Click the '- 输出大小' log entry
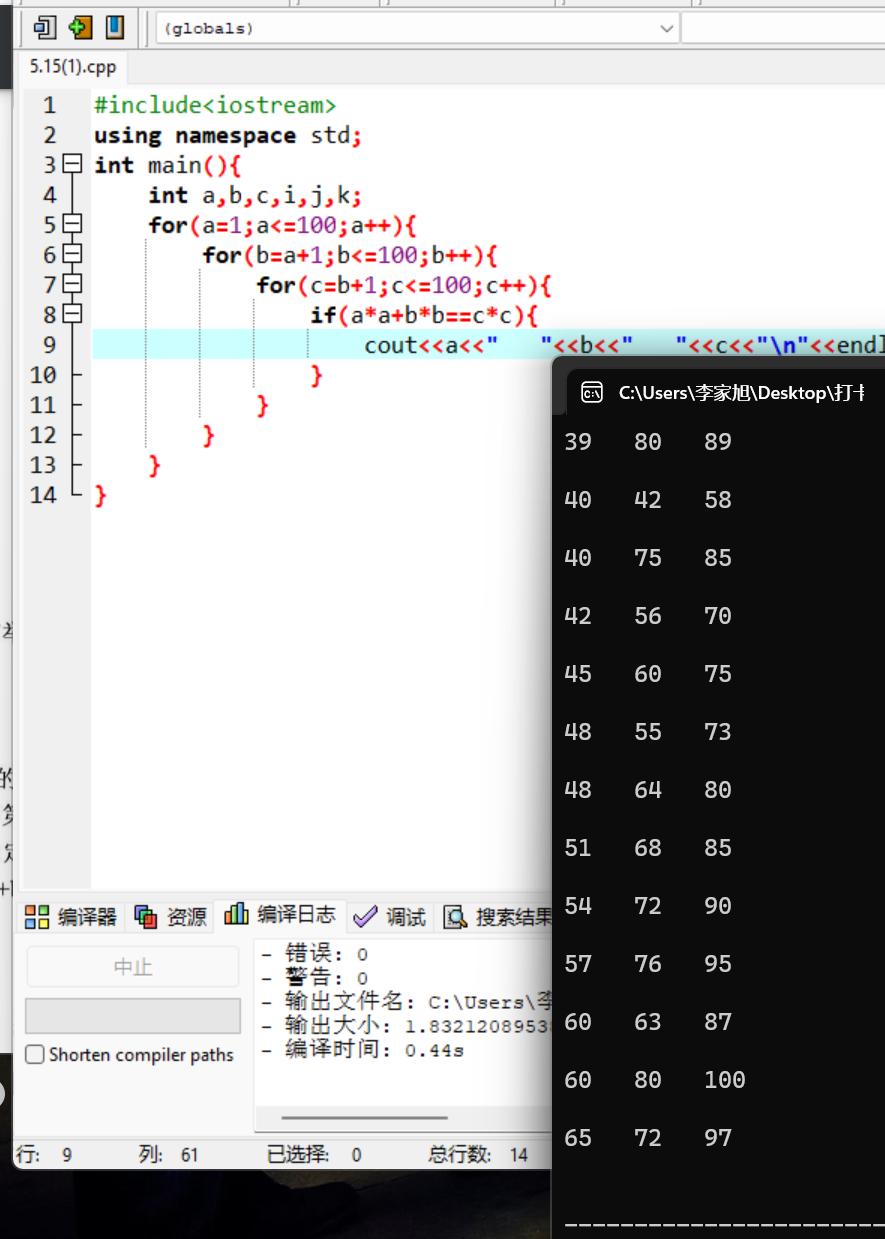This screenshot has width=885, height=1239. click(406, 1026)
